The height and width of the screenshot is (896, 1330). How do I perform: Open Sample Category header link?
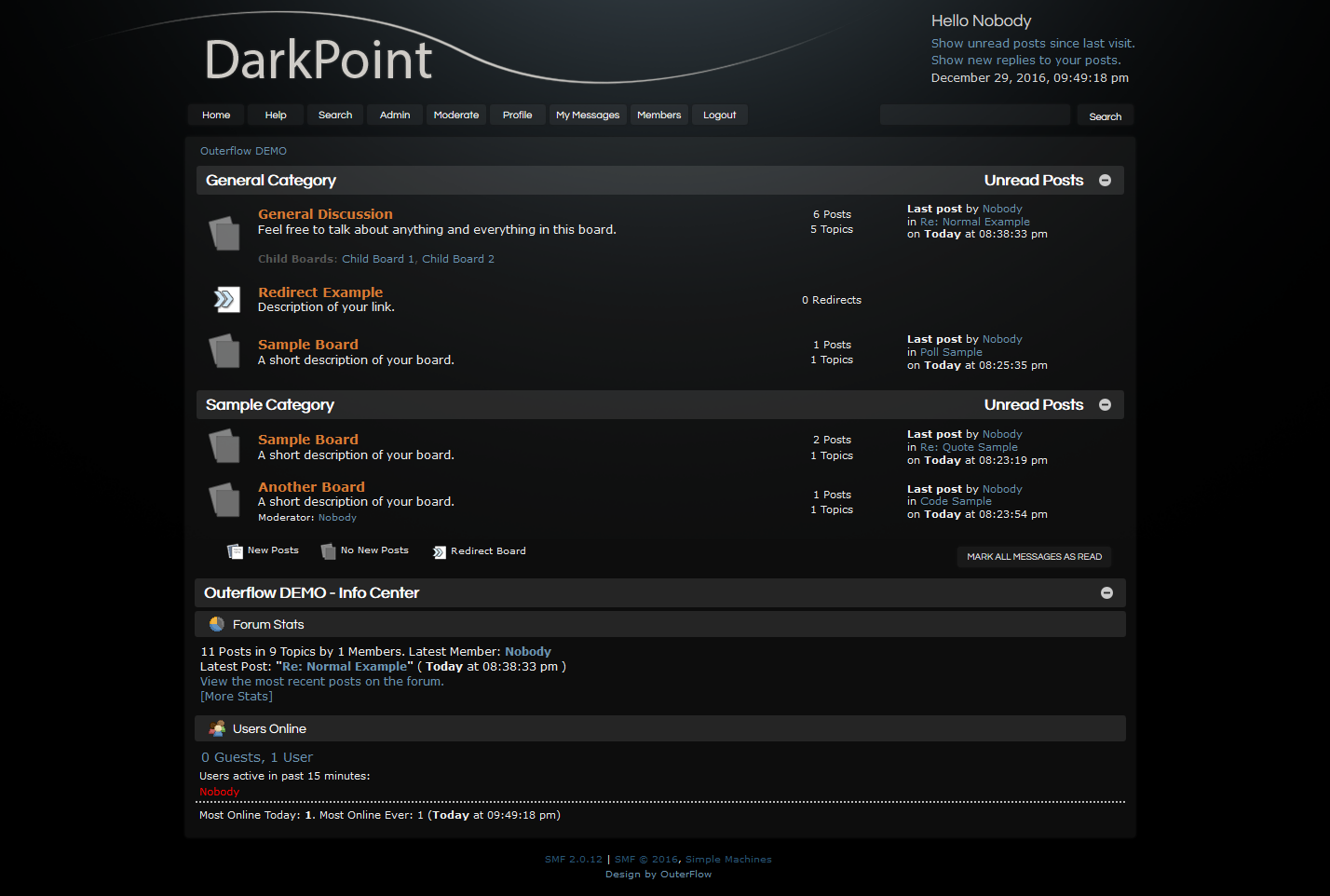click(270, 405)
